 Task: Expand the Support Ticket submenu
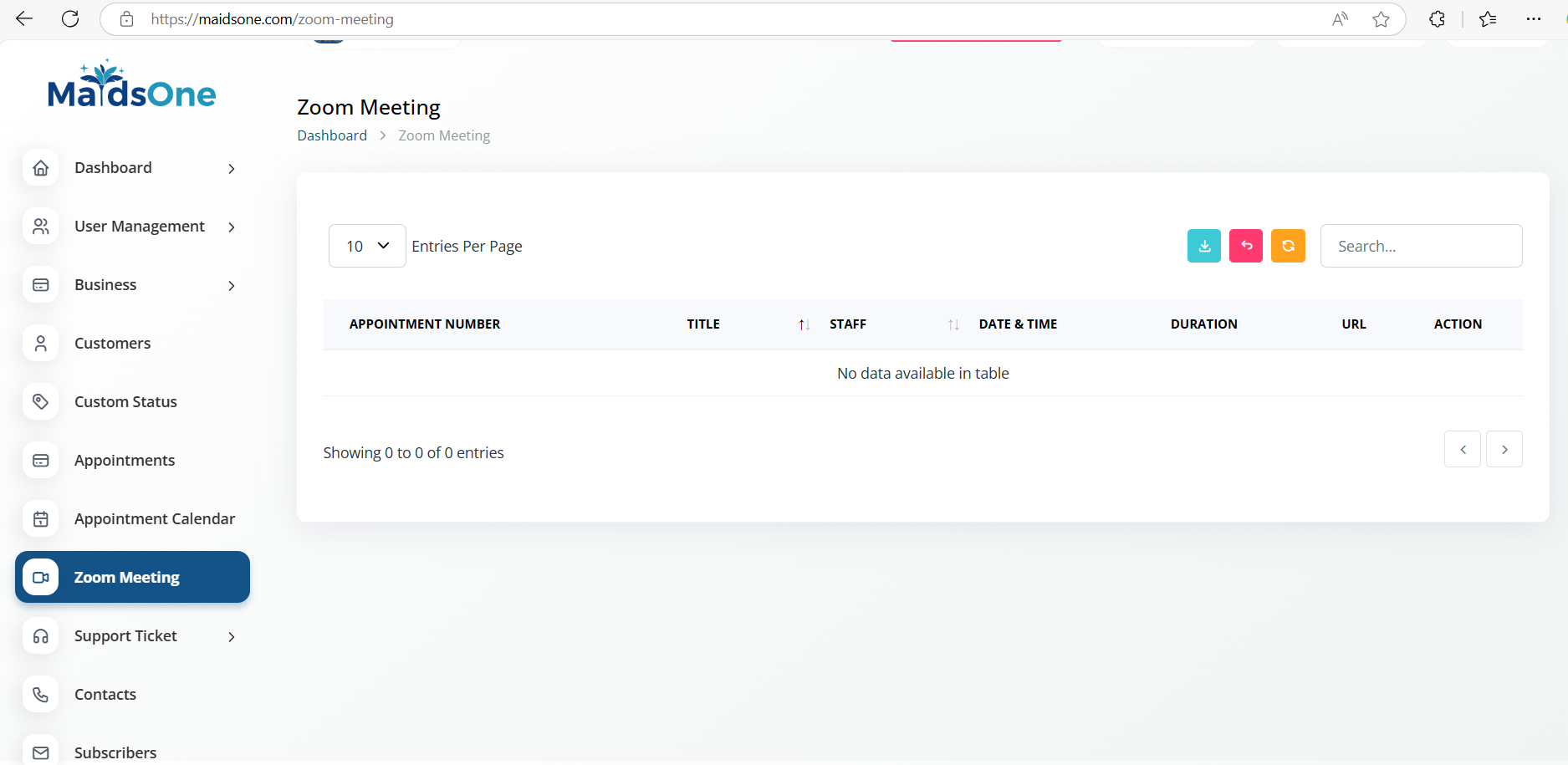(232, 637)
